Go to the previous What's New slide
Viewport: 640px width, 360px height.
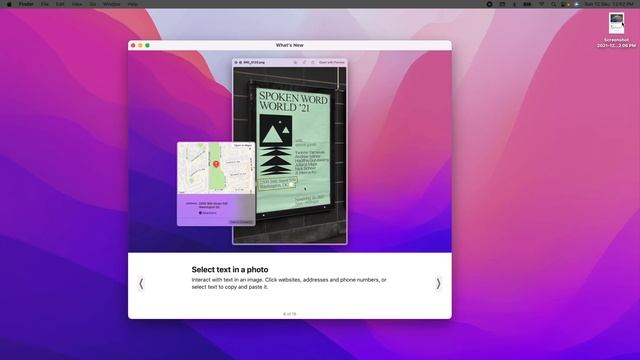click(x=141, y=284)
